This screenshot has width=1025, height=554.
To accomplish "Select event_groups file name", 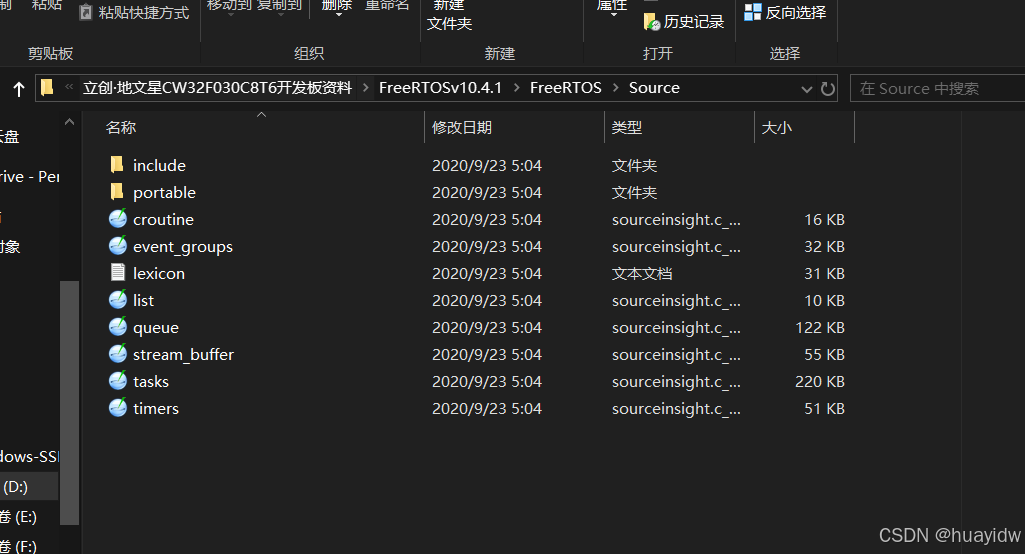I will [x=183, y=247].
